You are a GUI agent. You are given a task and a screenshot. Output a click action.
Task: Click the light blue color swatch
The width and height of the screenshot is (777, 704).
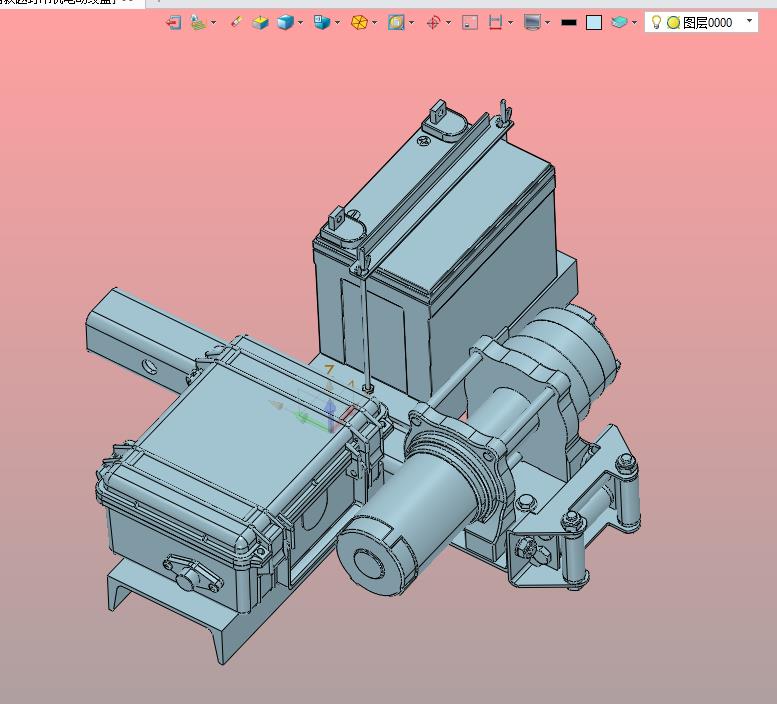point(594,22)
